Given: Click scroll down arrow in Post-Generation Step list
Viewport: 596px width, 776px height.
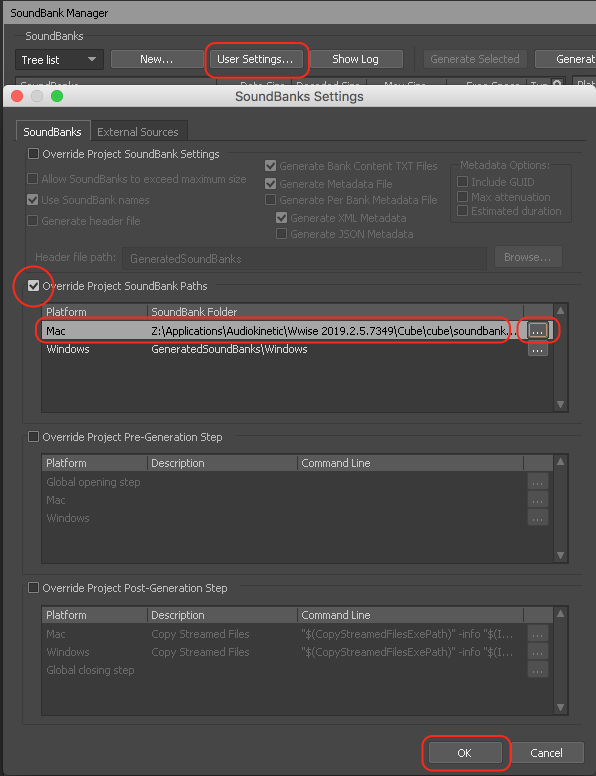Looking at the screenshot, I should pyautogui.click(x=560, y=707).
